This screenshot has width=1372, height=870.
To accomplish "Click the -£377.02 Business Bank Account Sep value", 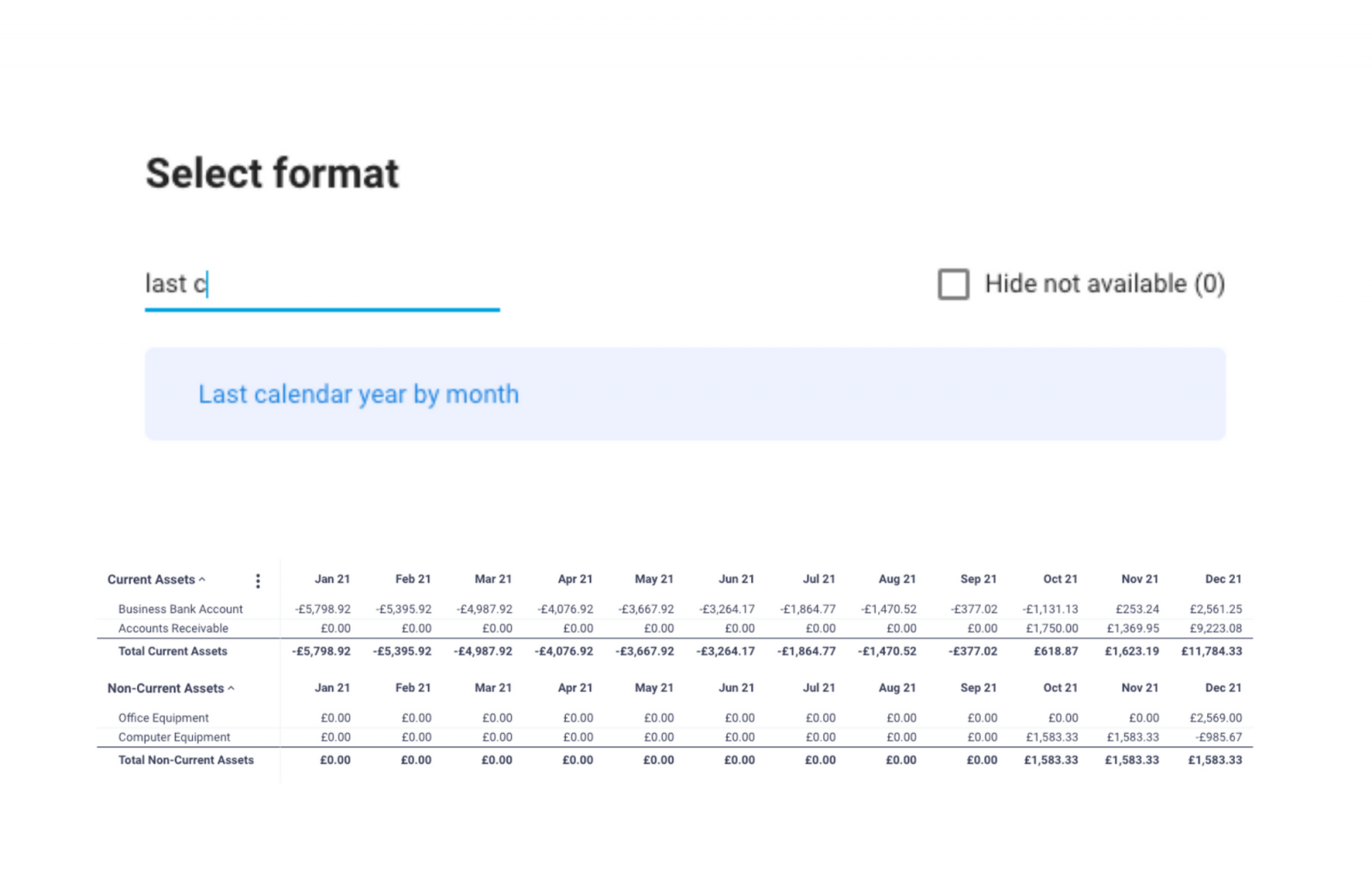I will pos(973,609).
